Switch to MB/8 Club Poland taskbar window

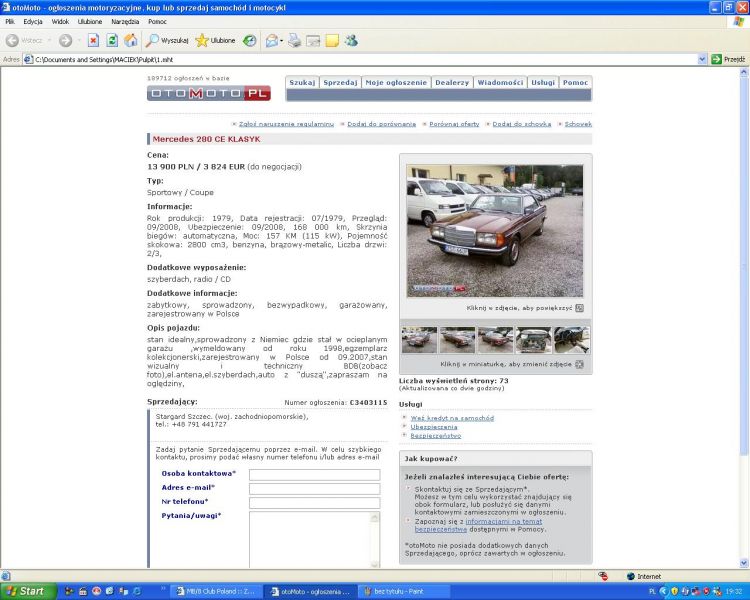point(216,591)
